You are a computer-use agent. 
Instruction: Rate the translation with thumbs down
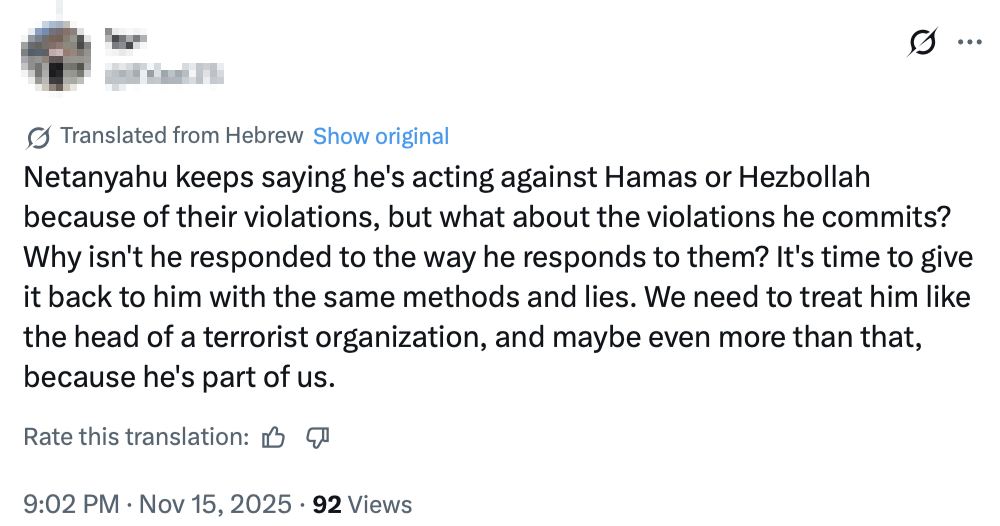317,437
